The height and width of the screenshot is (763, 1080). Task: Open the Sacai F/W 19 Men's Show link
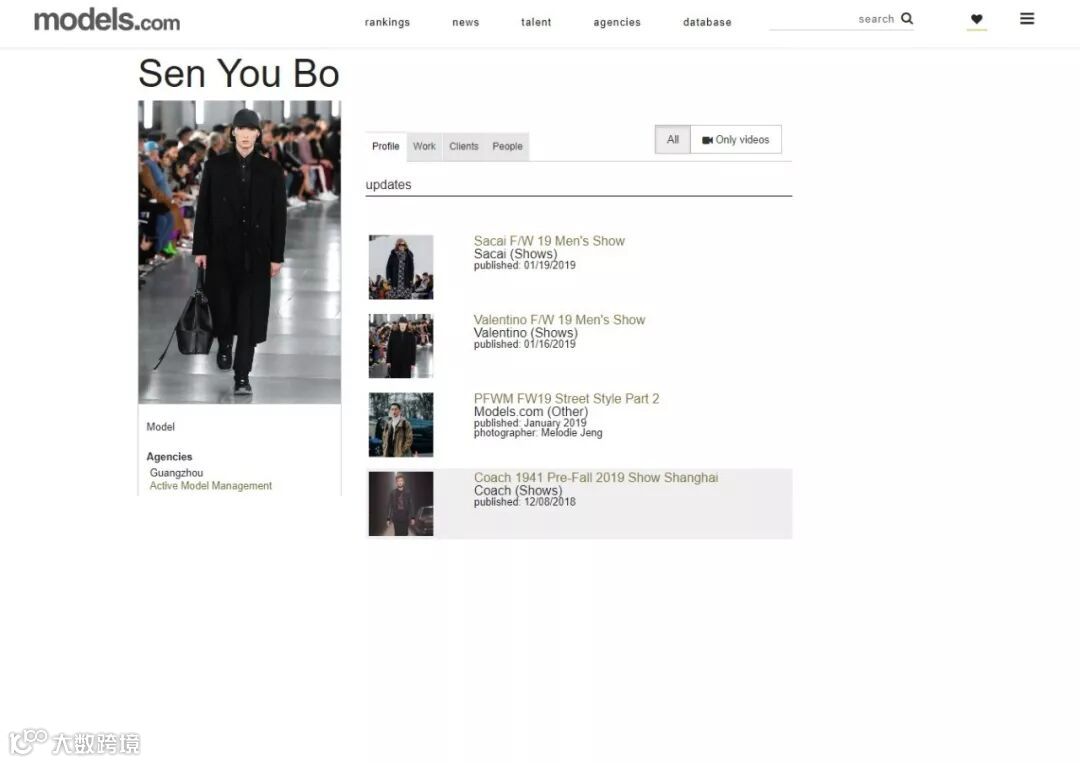[549, 241]
